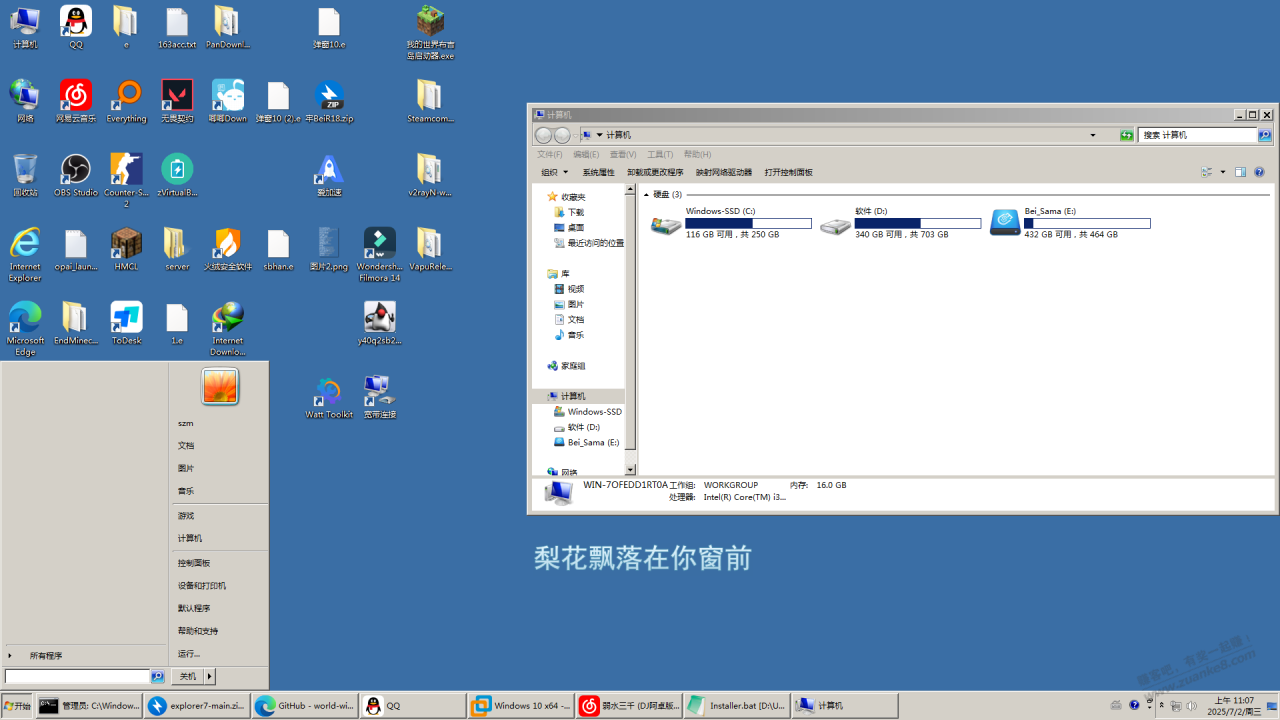Launch Microsoft Edge desktop shortcut
The height and width of the screenshot is (720, 1280).
tap(25, 328)
